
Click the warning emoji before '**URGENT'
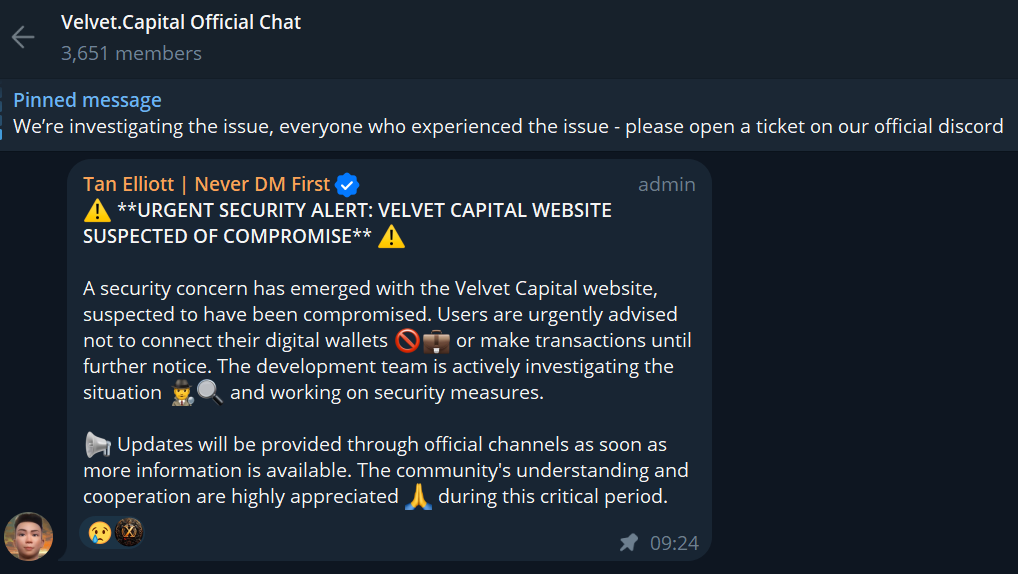point(97,211)
